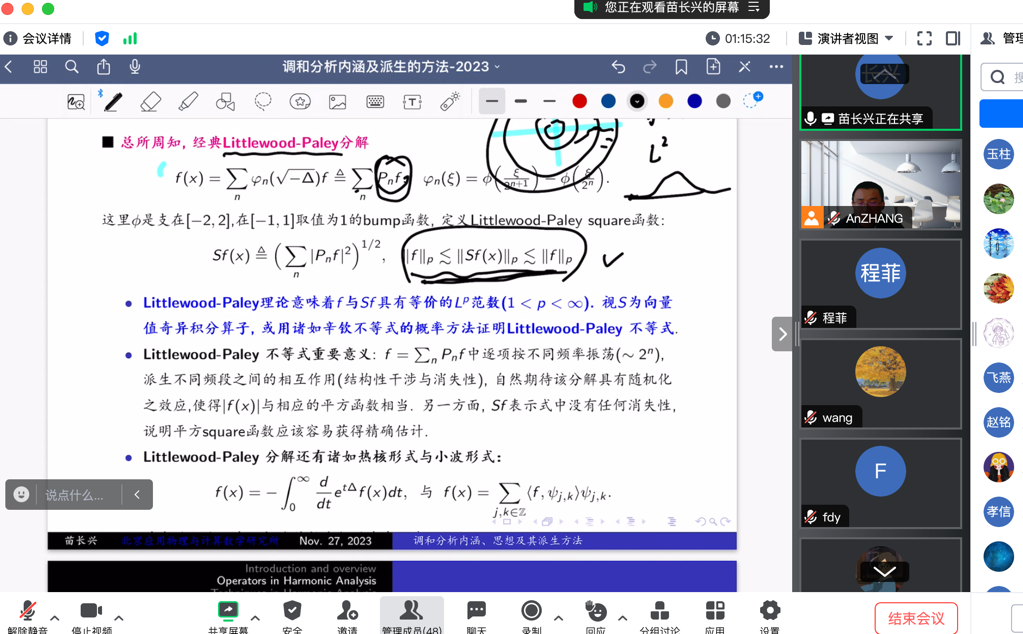This screenshot has width=1023, height=634.
Task: Pick the red pen color swatch
Action: pyautogui.click(x=579, y=101)
